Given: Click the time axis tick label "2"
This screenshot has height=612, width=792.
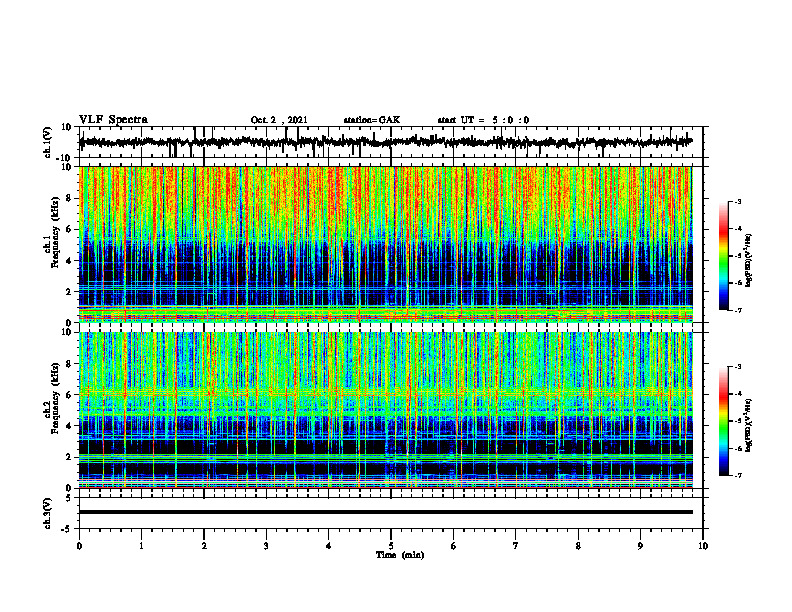Looking at the screenshot, I should tap(204, 546).
